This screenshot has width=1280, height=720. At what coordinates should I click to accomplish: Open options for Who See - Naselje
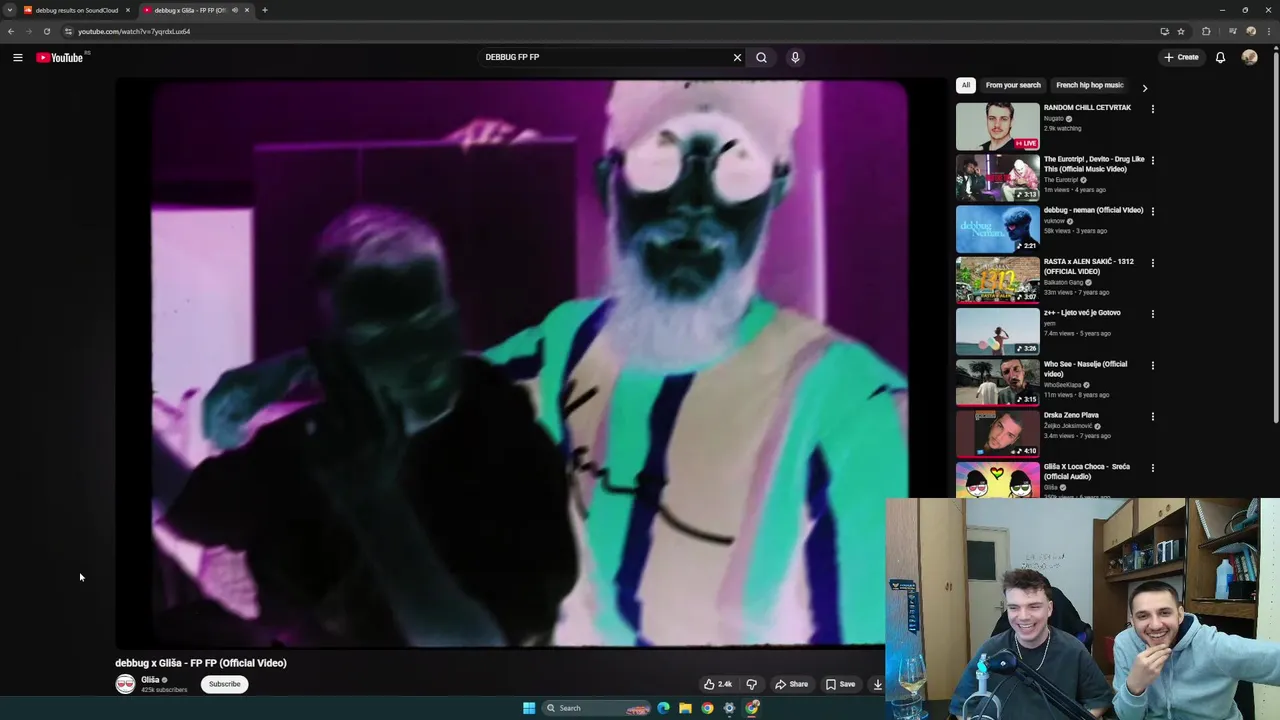(1153, 365)
